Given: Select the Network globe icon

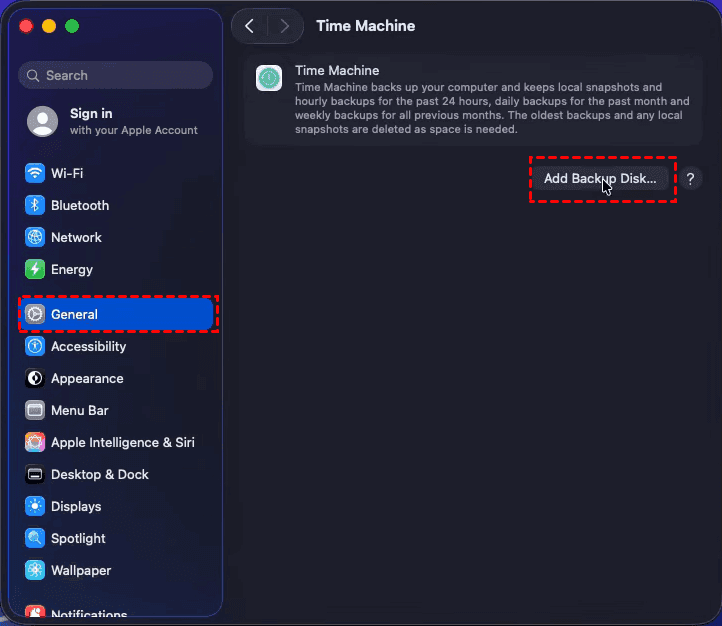Looking at the screenshot, I should [x=35, y=237].
